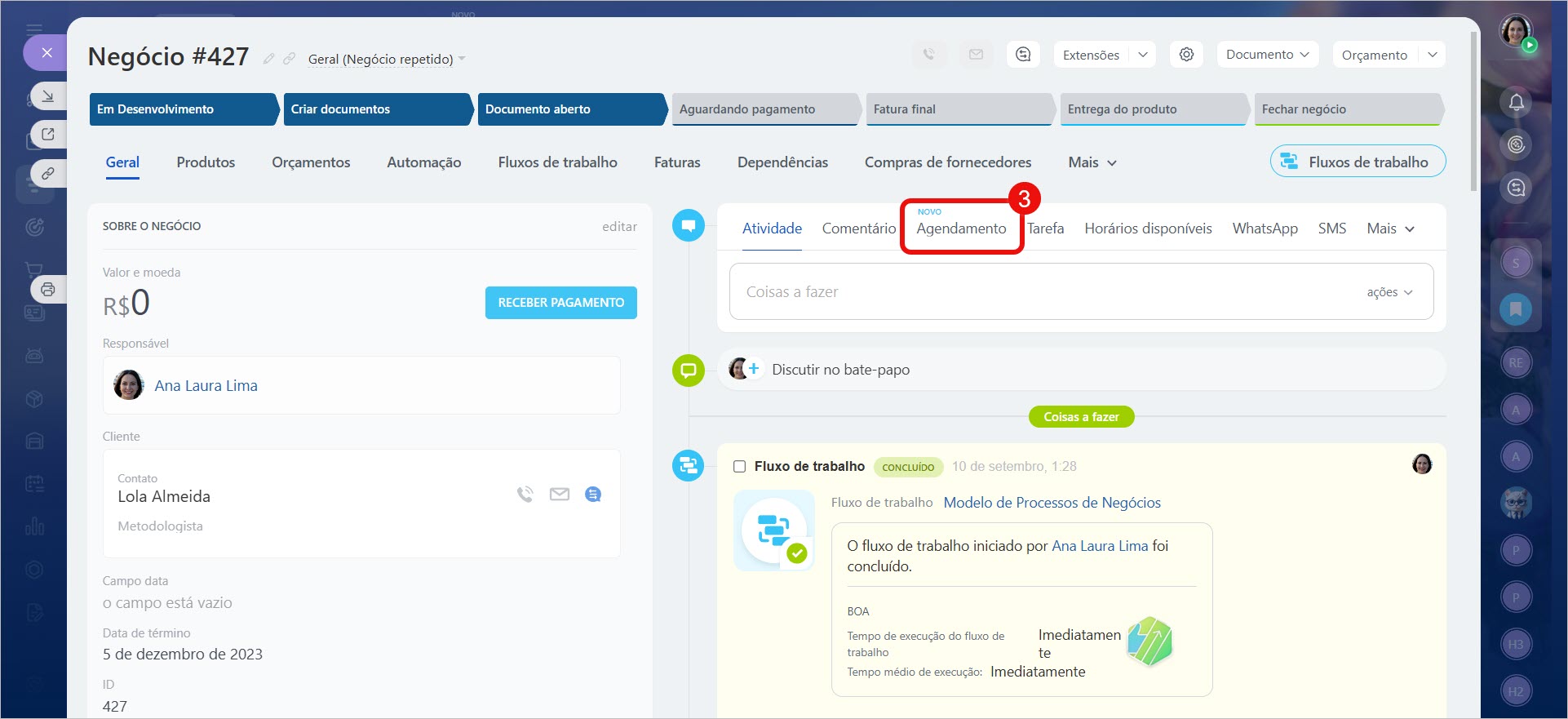
Task: Copy deal link via chain icon near title
Action: coord(289,59)
